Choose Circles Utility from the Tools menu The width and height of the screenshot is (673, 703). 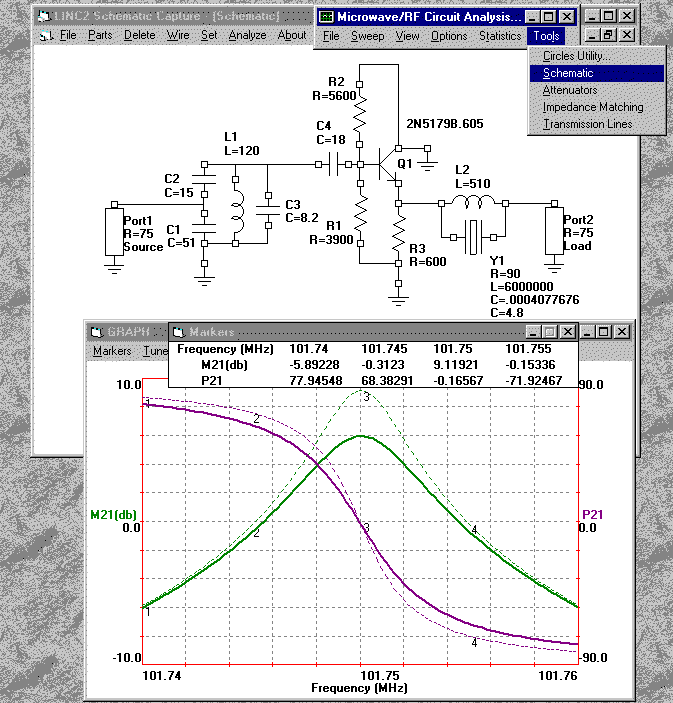point(576,56)
